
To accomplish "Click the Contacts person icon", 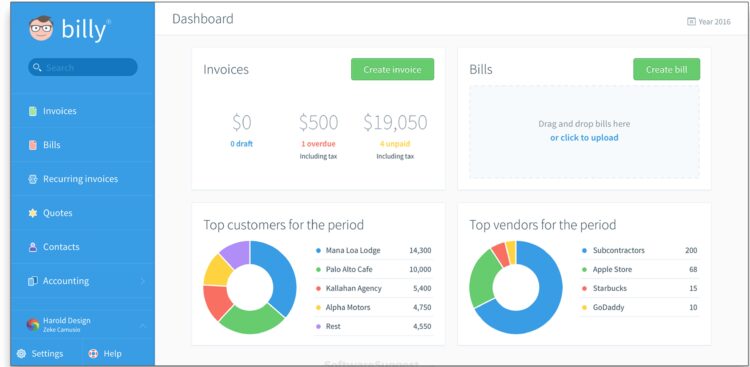I will (33, 247).
